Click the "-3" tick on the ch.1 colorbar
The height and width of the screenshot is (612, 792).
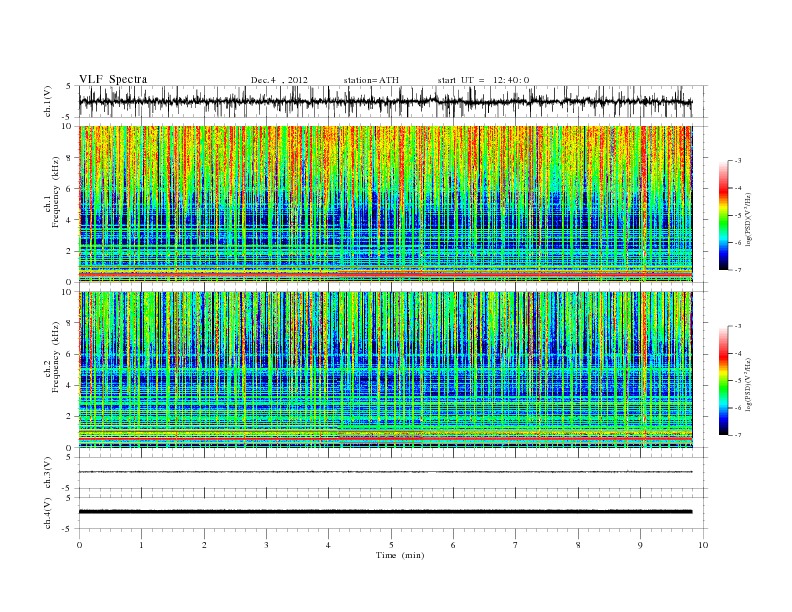click(737, 161)
